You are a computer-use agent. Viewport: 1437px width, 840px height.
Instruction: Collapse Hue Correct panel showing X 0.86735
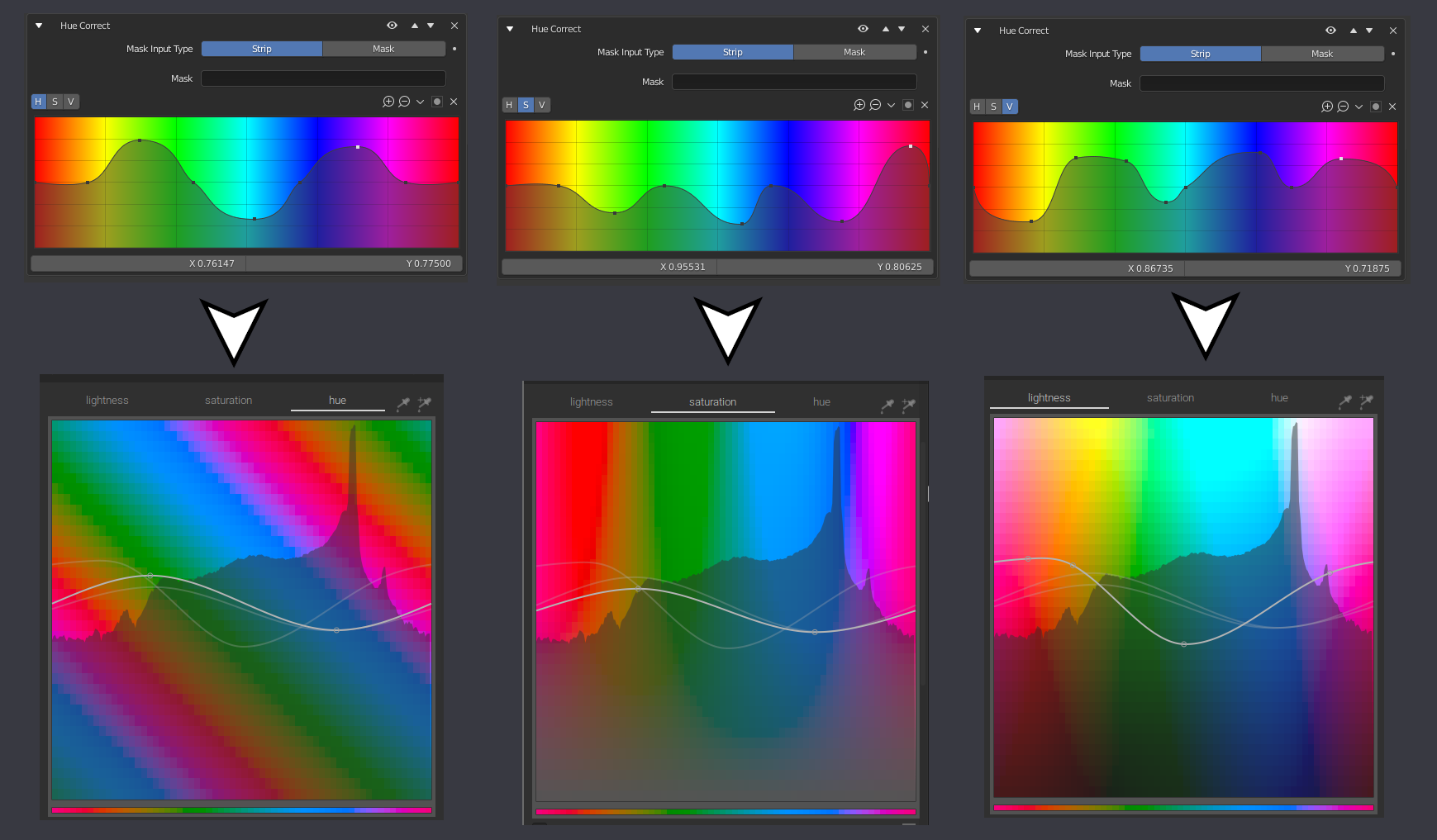pyautogui.click(x=978, y=31)
